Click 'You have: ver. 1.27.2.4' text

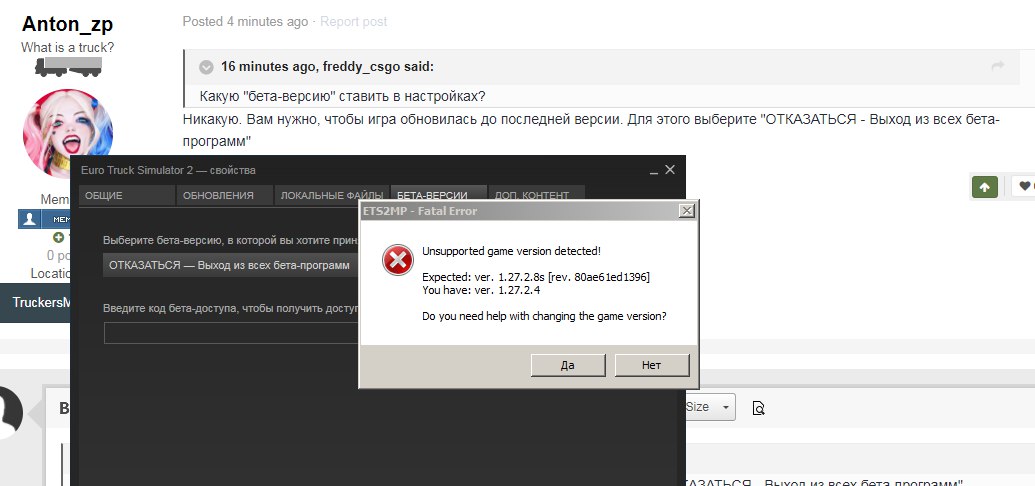coord(481,289)
